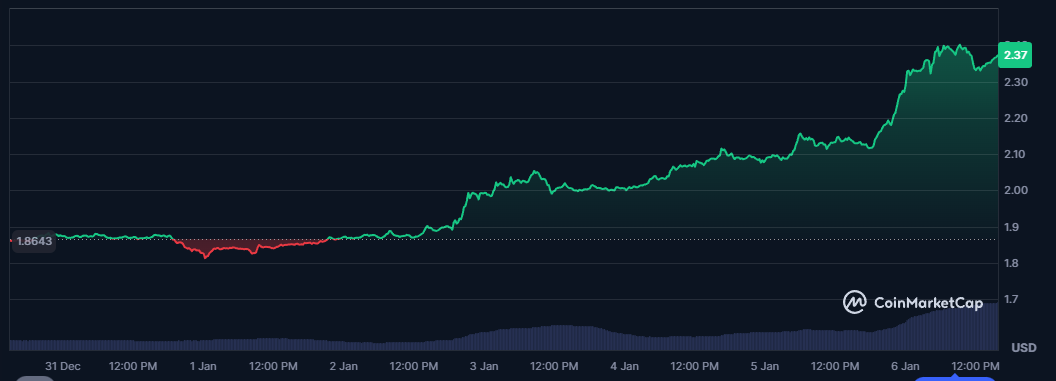
Task: Click the 2.00 price axis label
Action: (1016, 190)
